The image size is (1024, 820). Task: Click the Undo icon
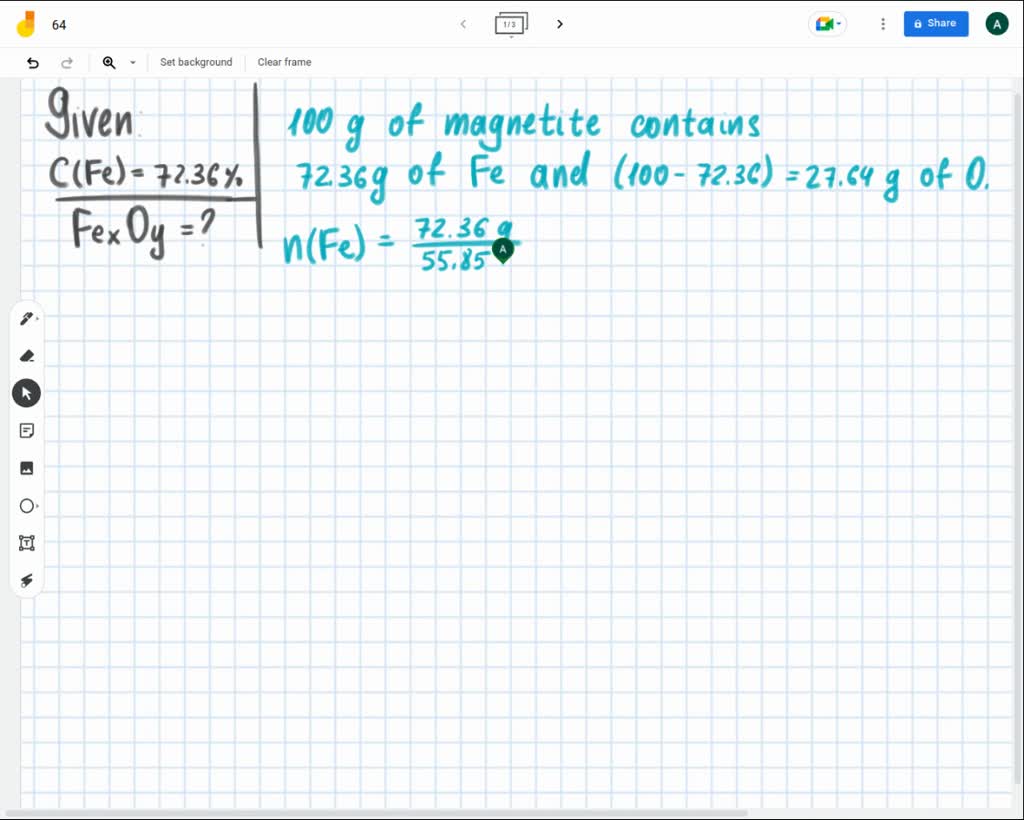(31, 62)
